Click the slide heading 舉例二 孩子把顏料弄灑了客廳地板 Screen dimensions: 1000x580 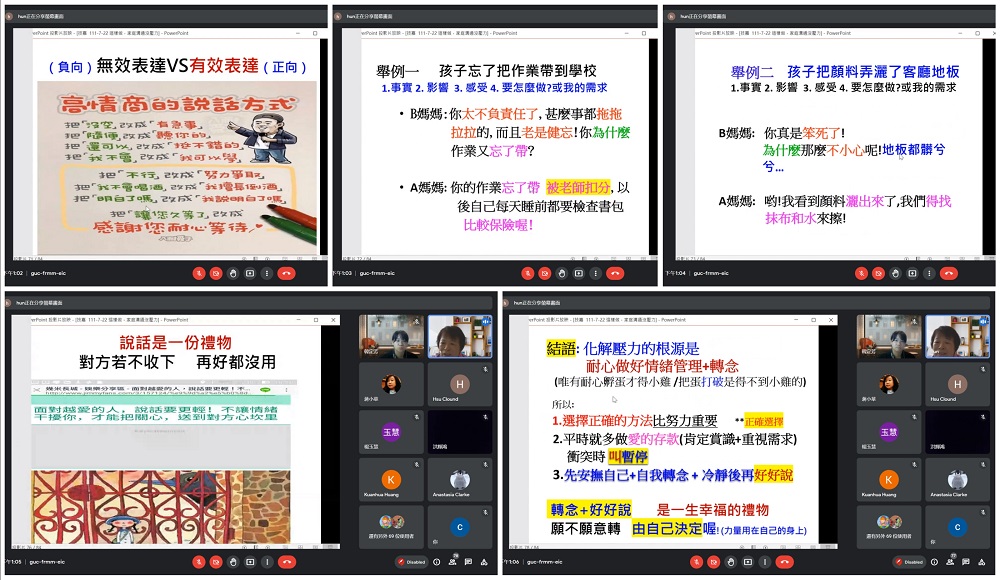pos(845,71)
